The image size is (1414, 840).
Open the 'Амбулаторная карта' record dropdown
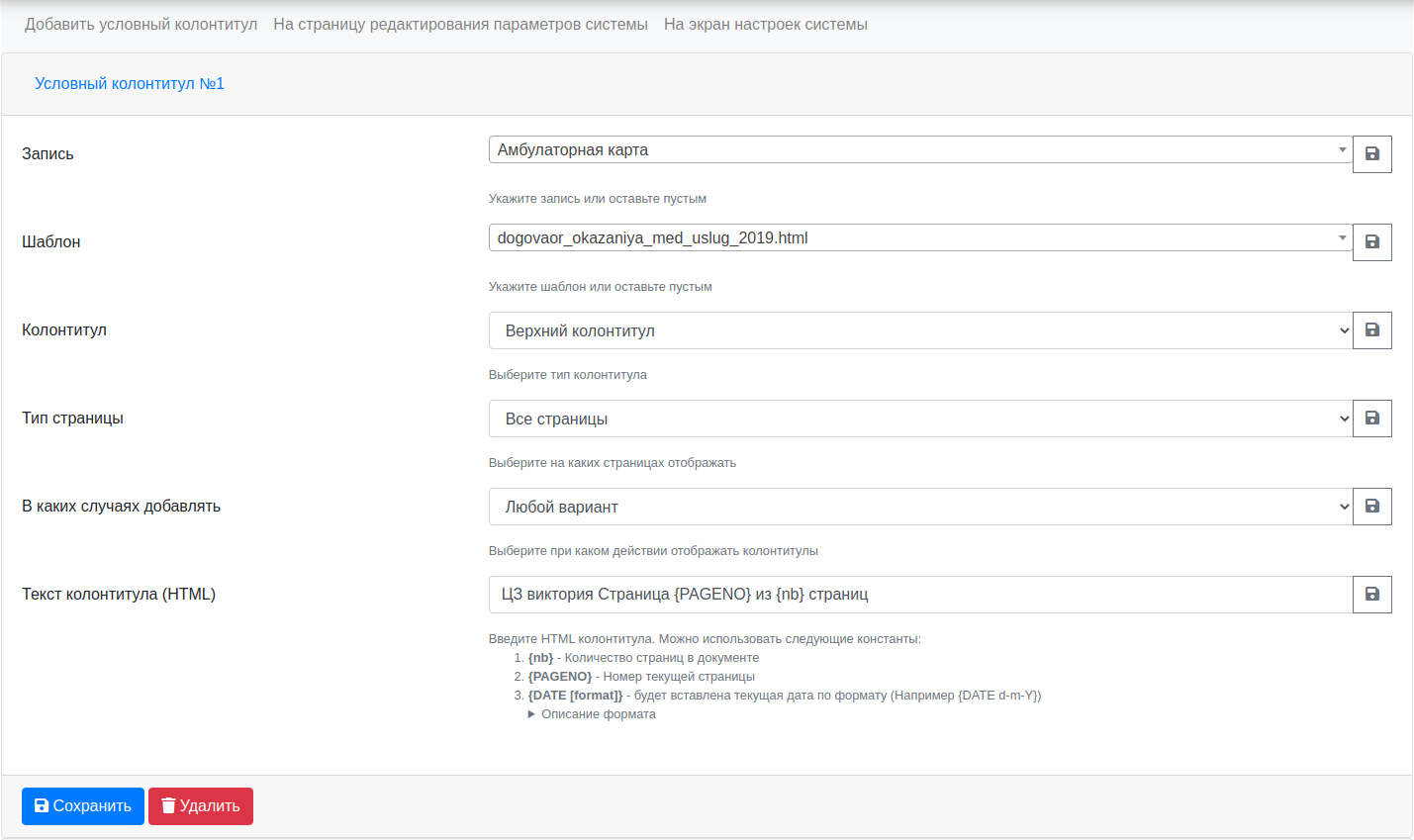919,150
